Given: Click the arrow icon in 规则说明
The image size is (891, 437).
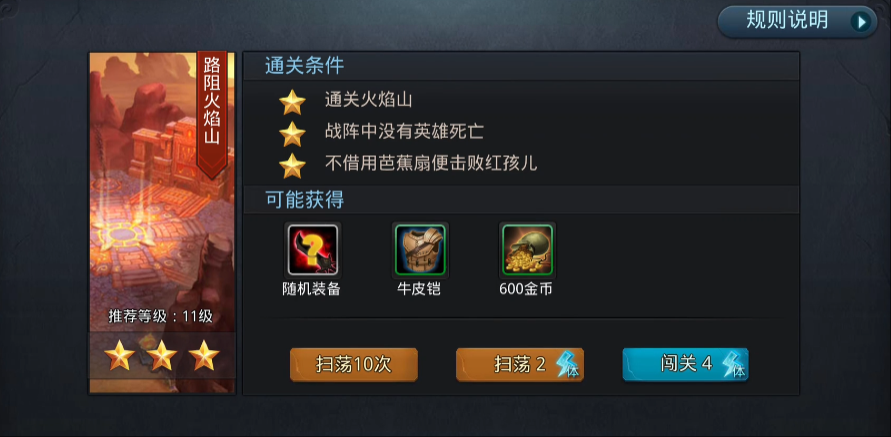Looking at the screenshot, I should [861, 22].
